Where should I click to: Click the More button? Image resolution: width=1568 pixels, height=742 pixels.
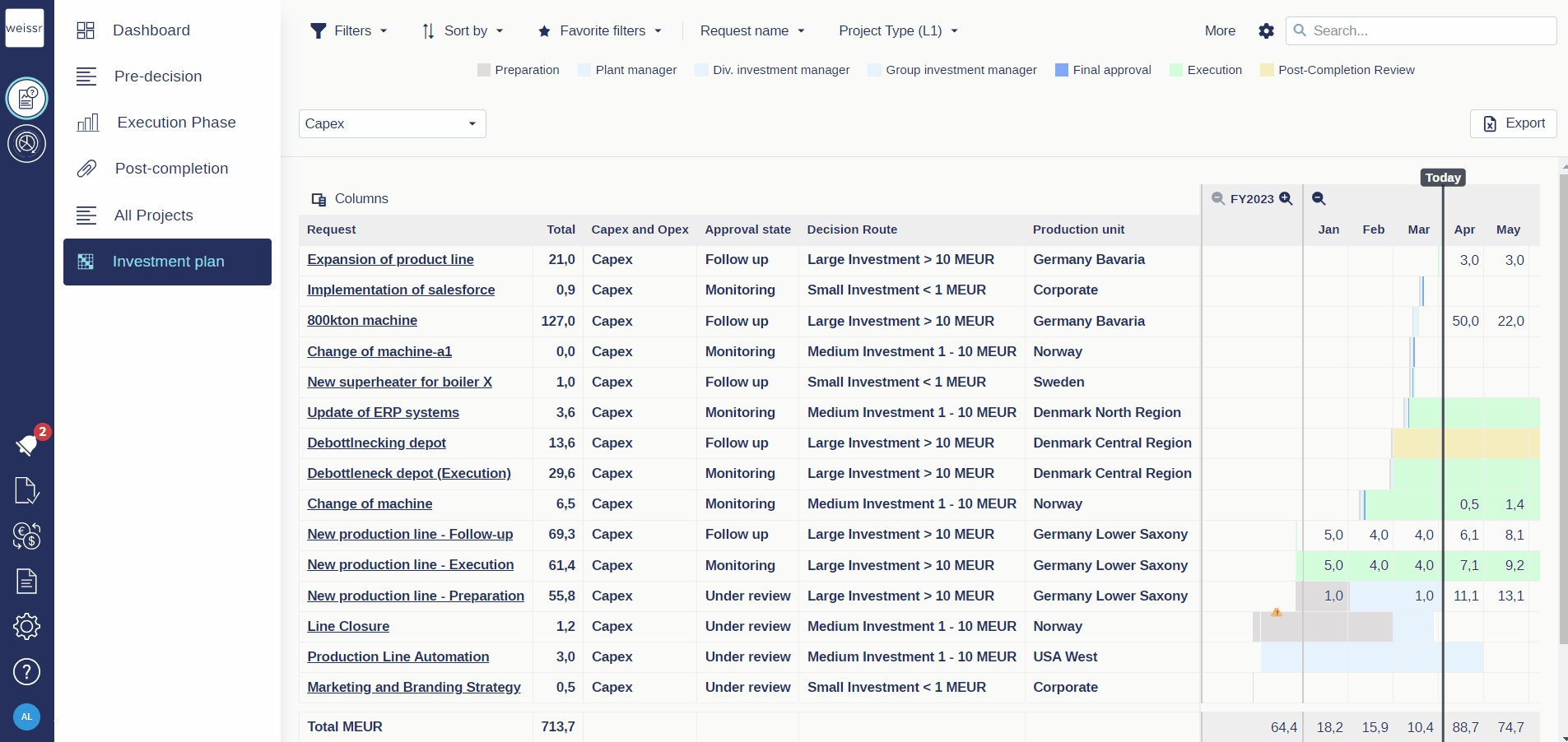point(1220,31)
